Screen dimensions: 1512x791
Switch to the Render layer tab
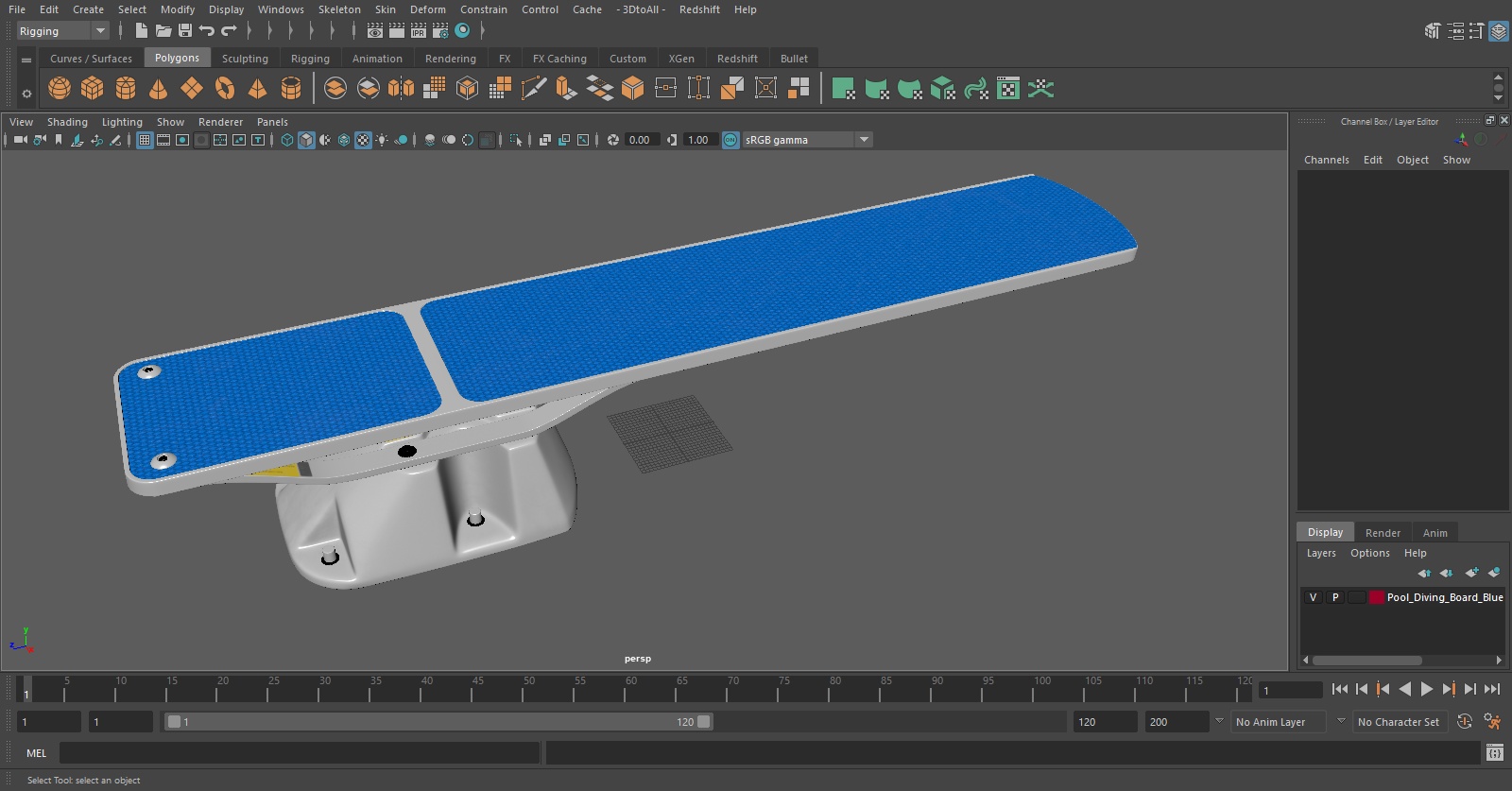pos(1383,533)
